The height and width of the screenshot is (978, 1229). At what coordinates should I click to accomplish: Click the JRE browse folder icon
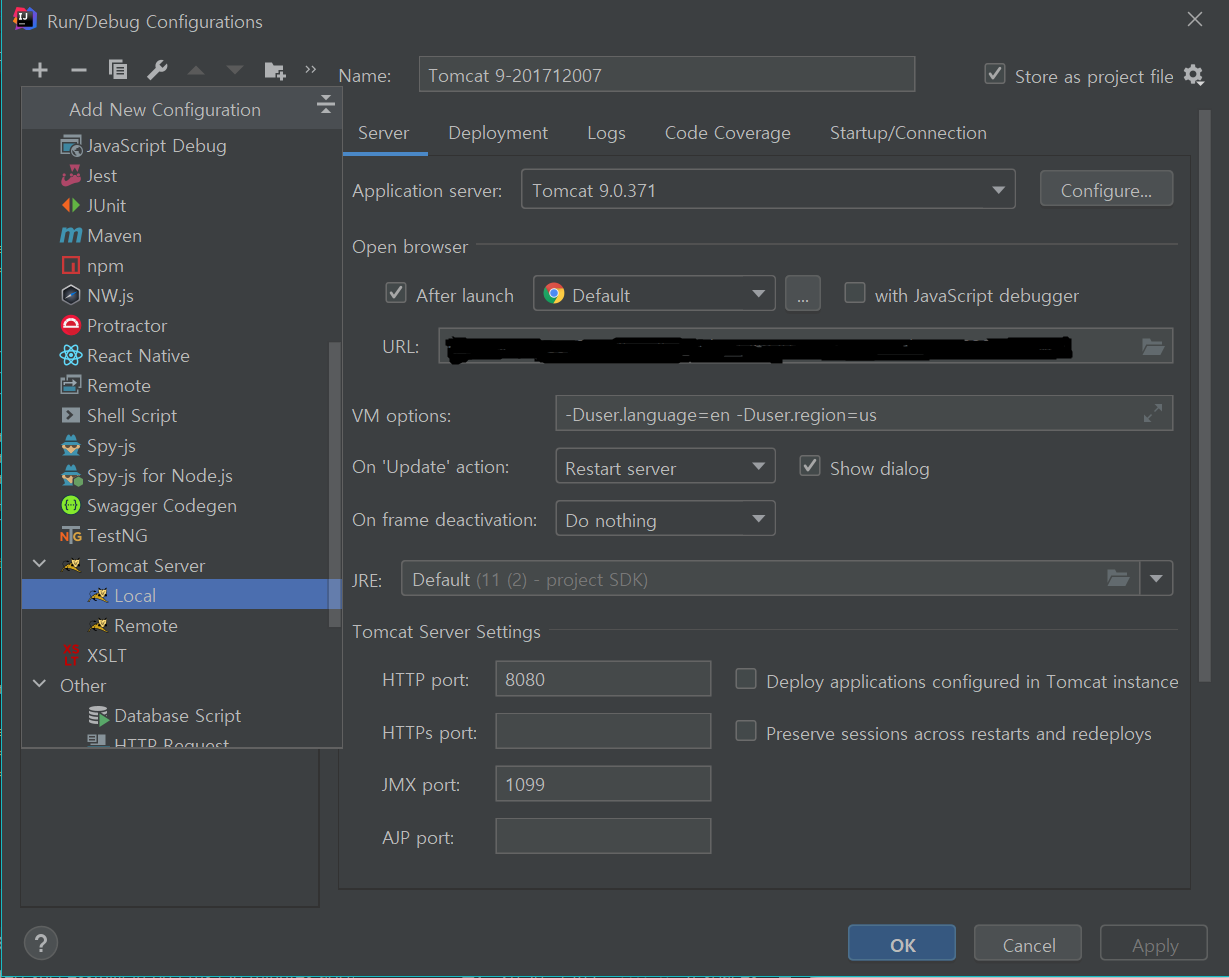(1118, 578)
